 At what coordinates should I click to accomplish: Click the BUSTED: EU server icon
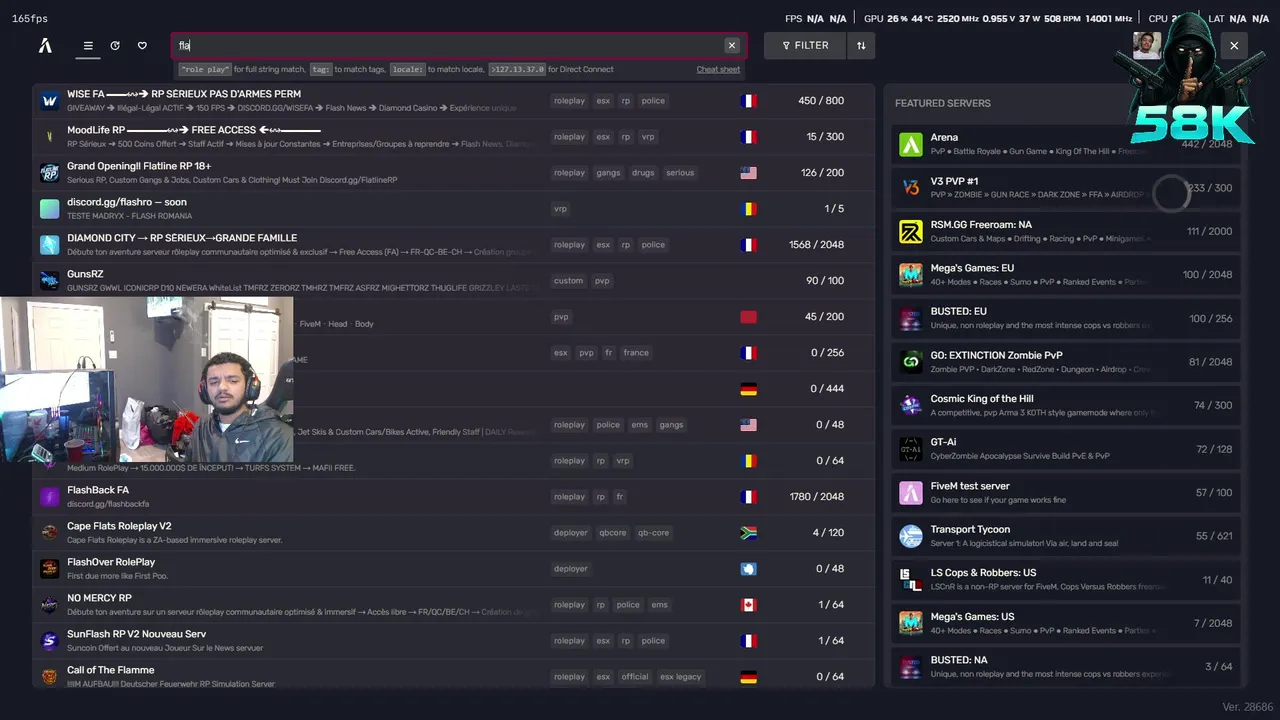pyautogui.click(x=911, y=319)
